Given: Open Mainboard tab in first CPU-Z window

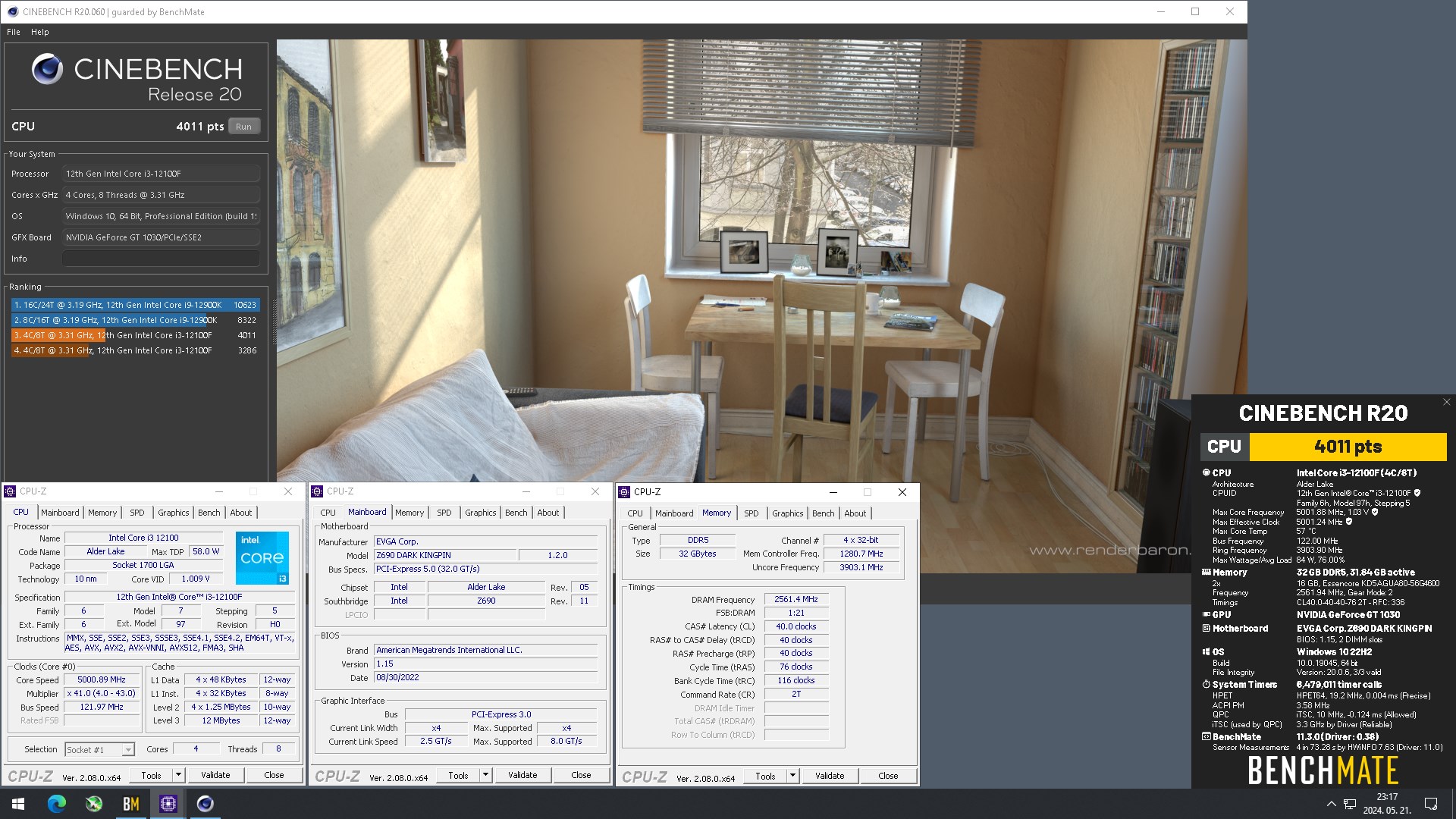Looking at the screenshot, I should 60,513.
